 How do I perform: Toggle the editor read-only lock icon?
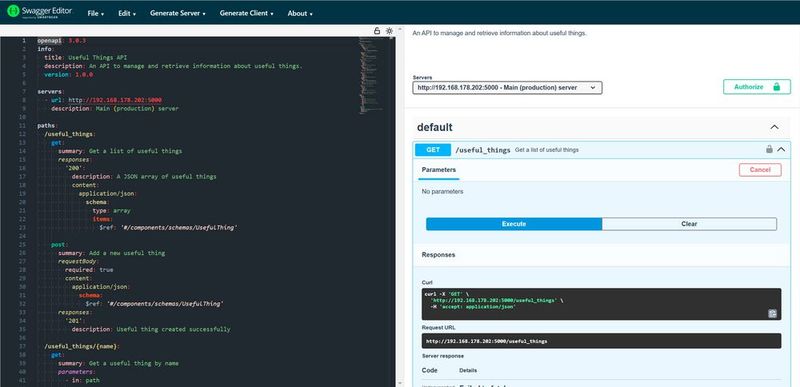coord(377,31)
